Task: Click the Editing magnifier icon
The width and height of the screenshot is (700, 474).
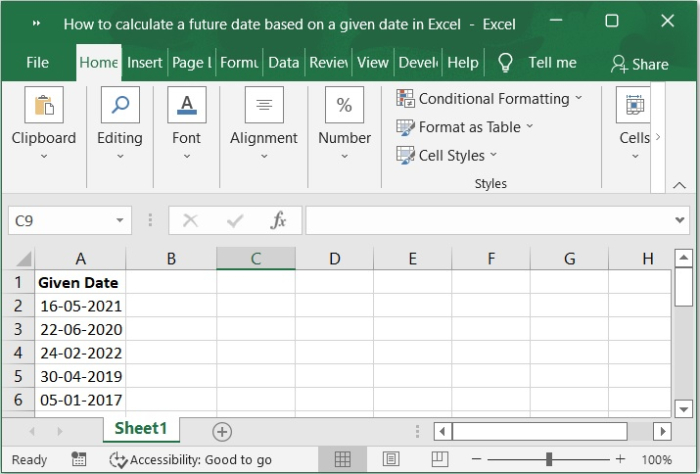Action: tap(120, 105)
